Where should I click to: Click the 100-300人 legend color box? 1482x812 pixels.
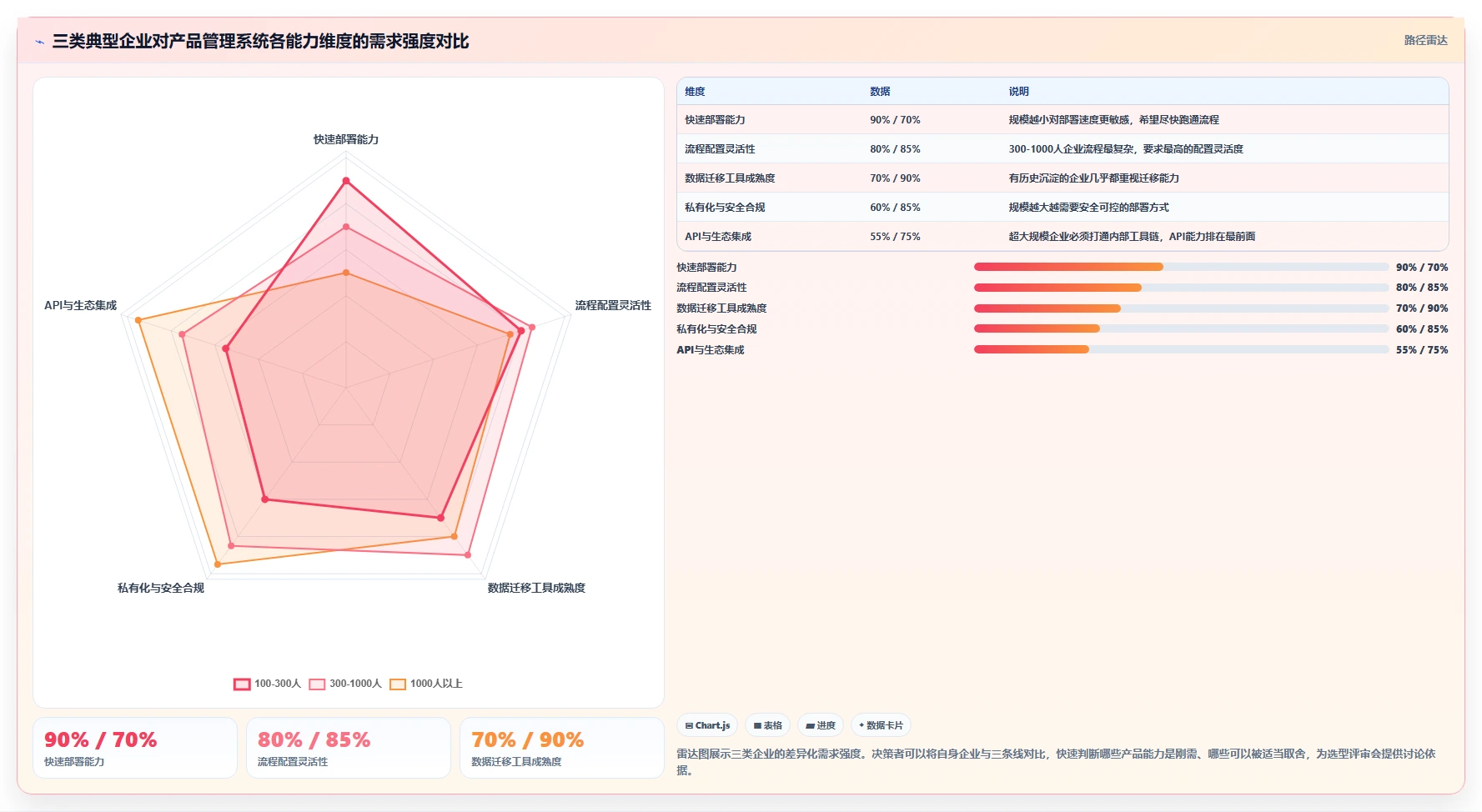tap(242, 684)
